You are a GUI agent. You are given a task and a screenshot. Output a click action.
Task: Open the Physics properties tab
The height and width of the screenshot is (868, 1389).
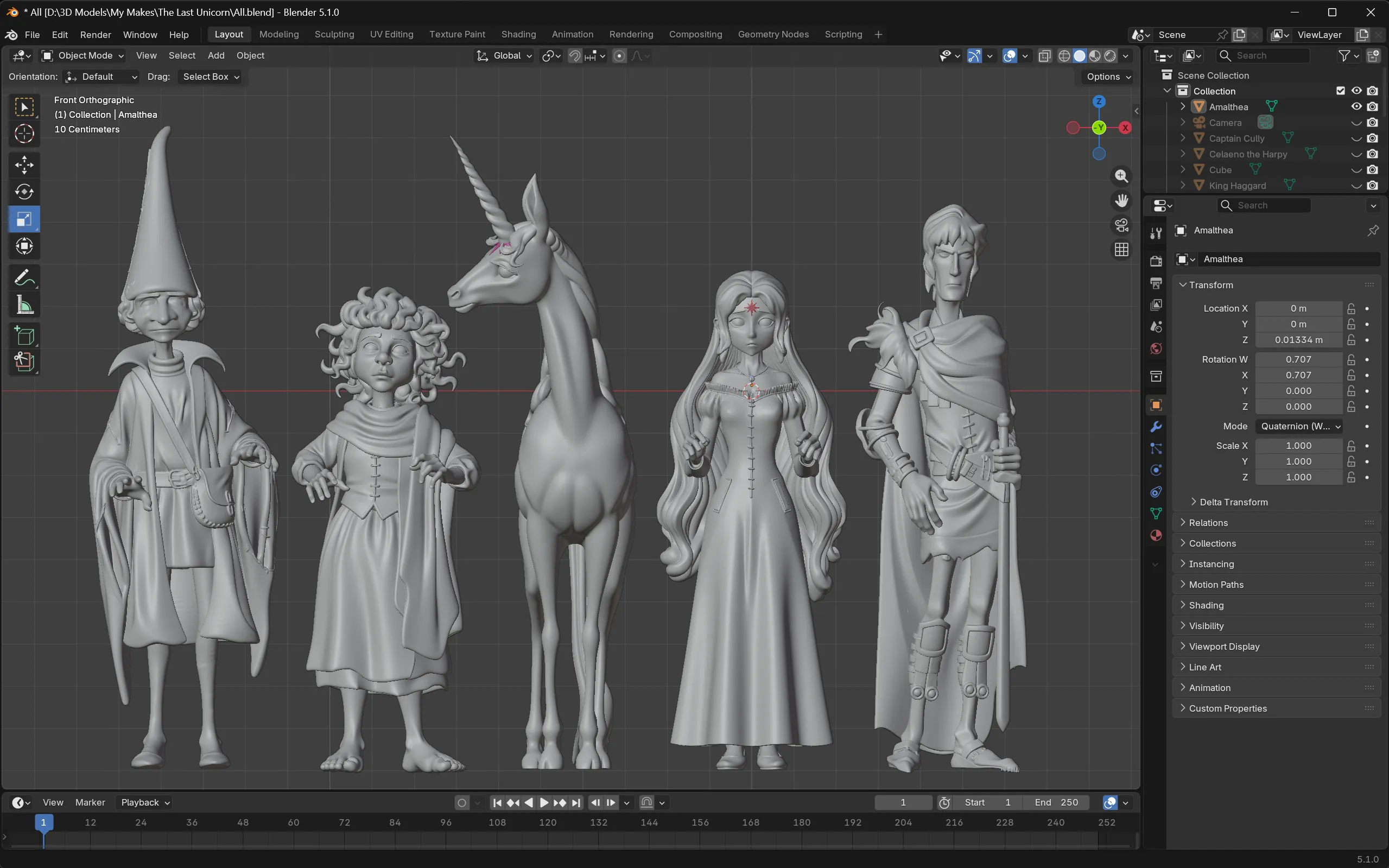1156,470
